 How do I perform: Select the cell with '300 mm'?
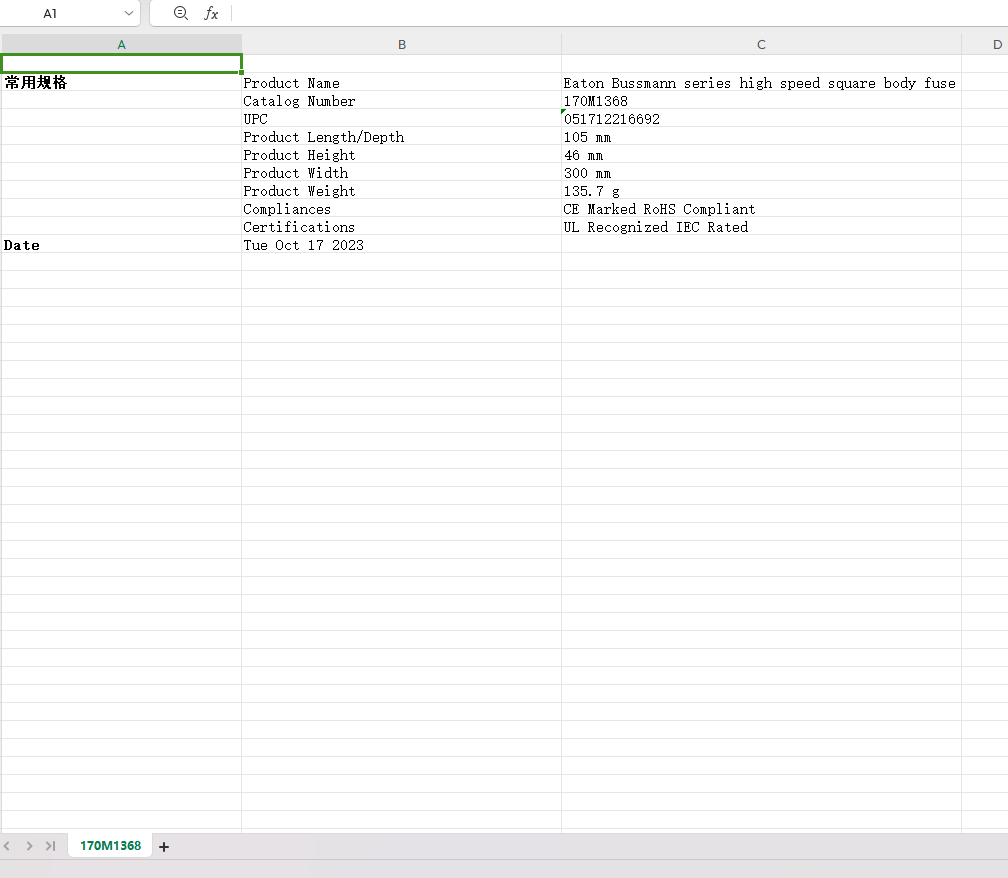coord(761,173)
